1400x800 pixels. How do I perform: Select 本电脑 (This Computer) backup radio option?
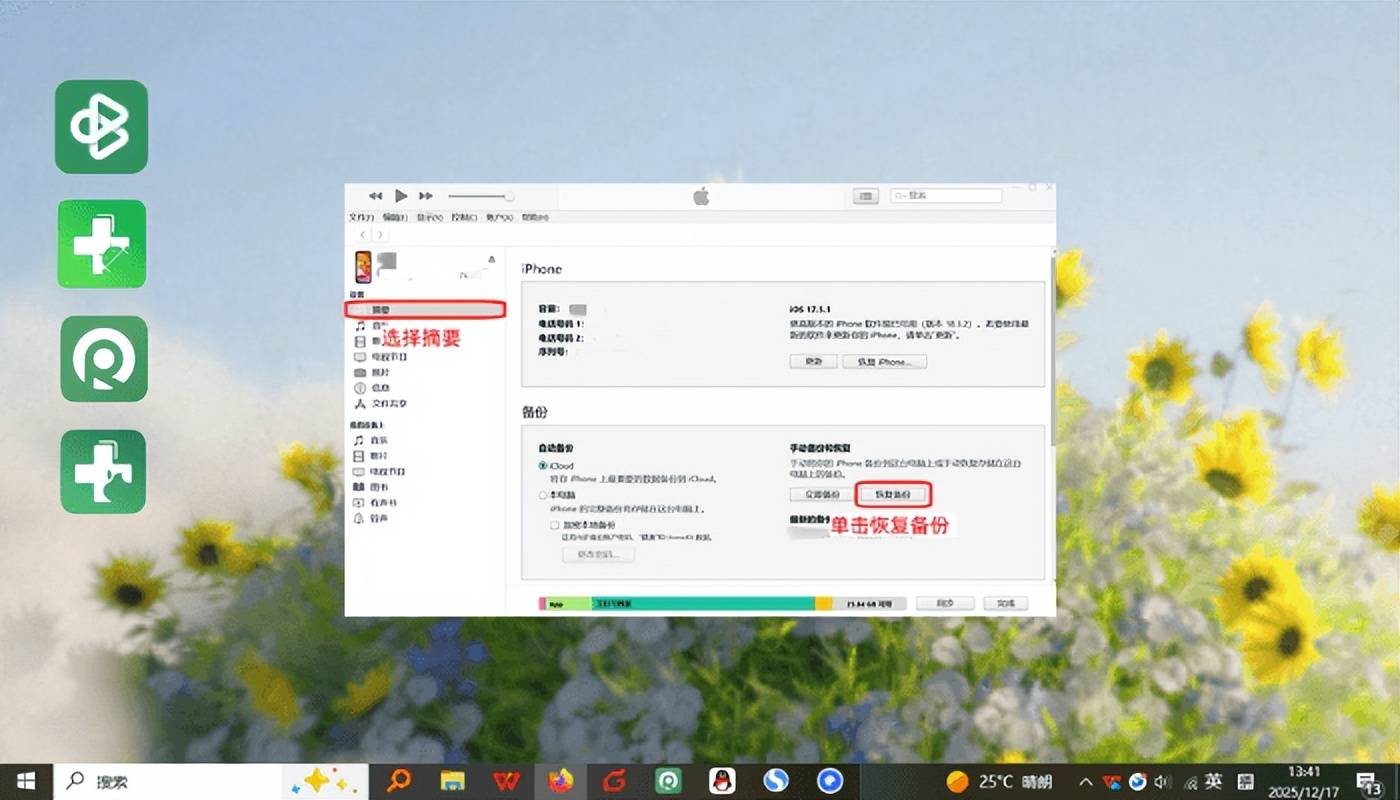pos(543,495)
